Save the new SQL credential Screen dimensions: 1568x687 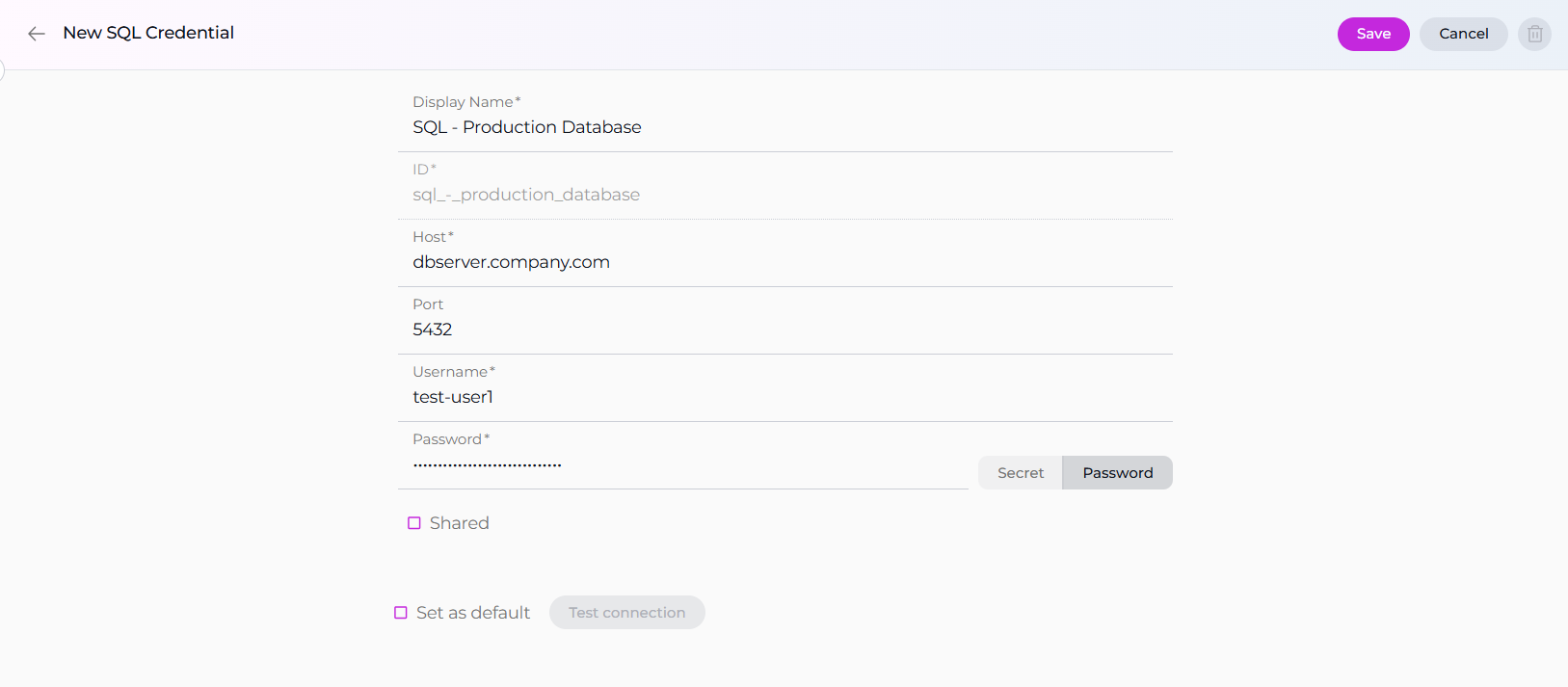[1372, 34]
